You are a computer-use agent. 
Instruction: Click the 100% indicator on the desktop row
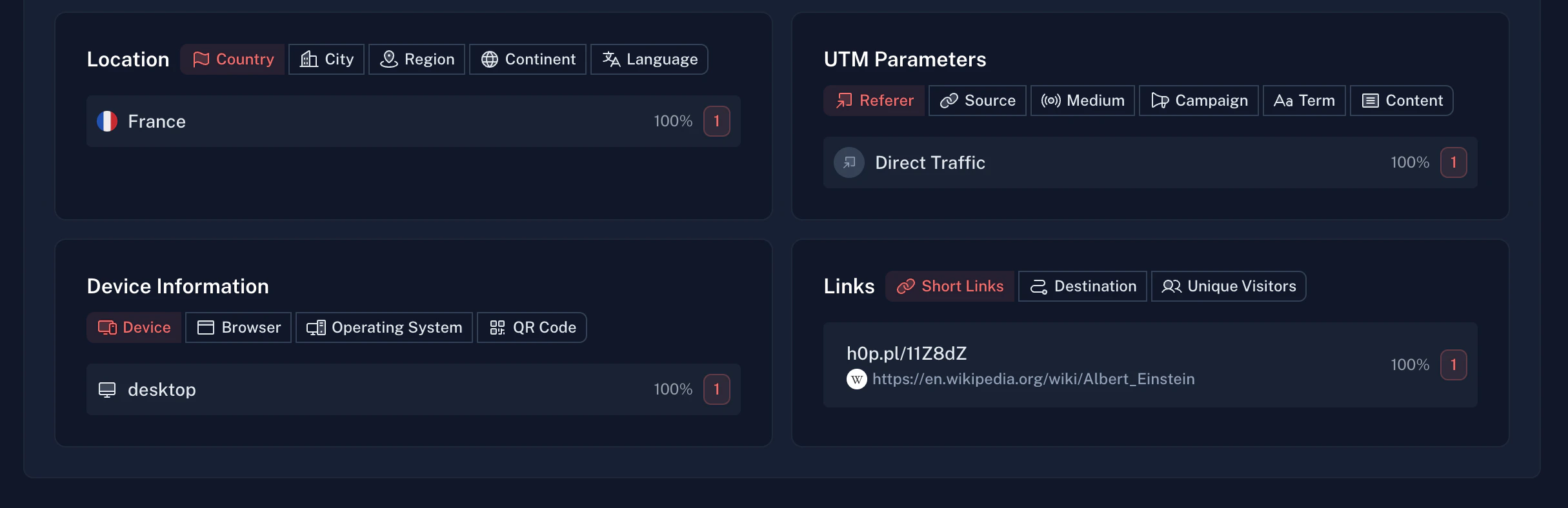673,389
